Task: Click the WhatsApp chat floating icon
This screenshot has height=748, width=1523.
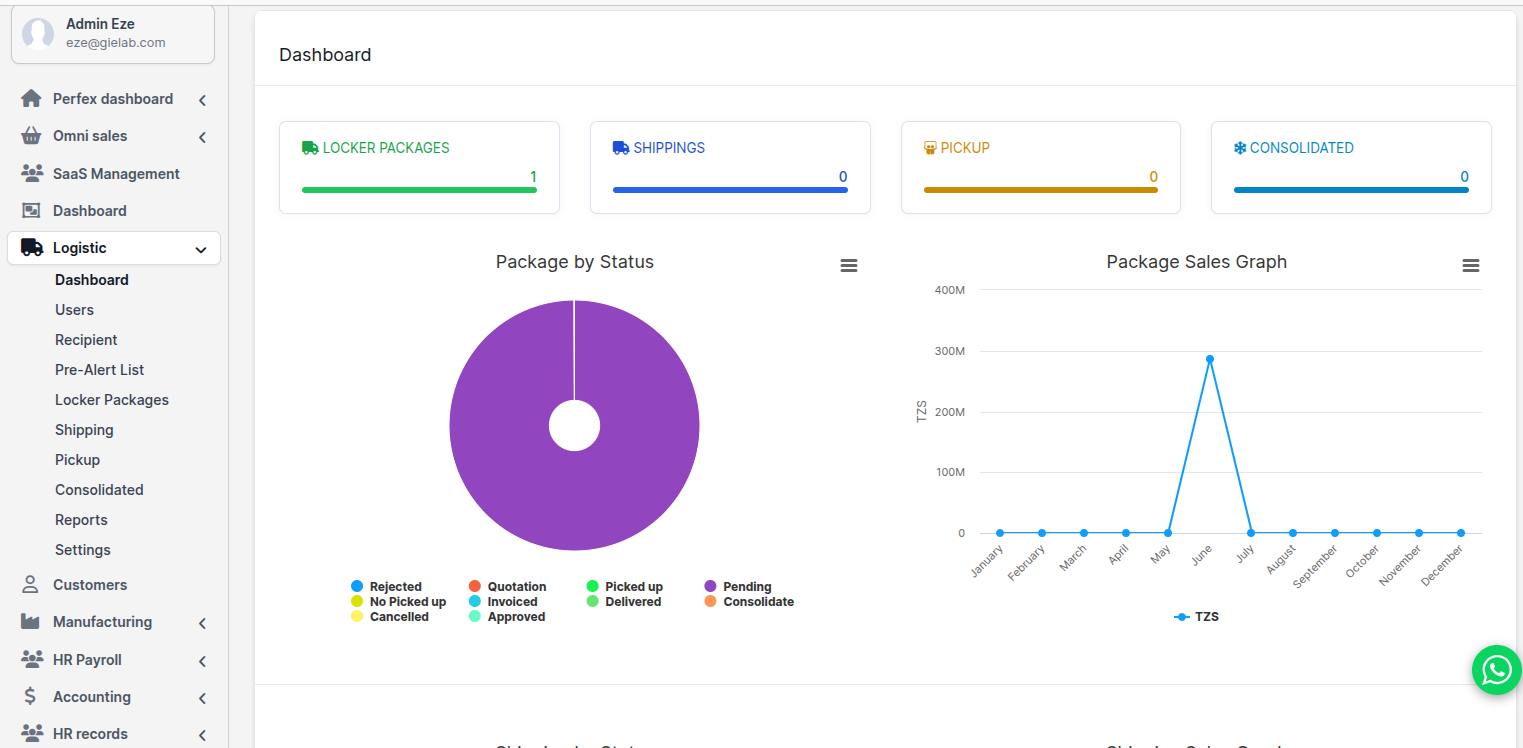Action: point(1496,670)
